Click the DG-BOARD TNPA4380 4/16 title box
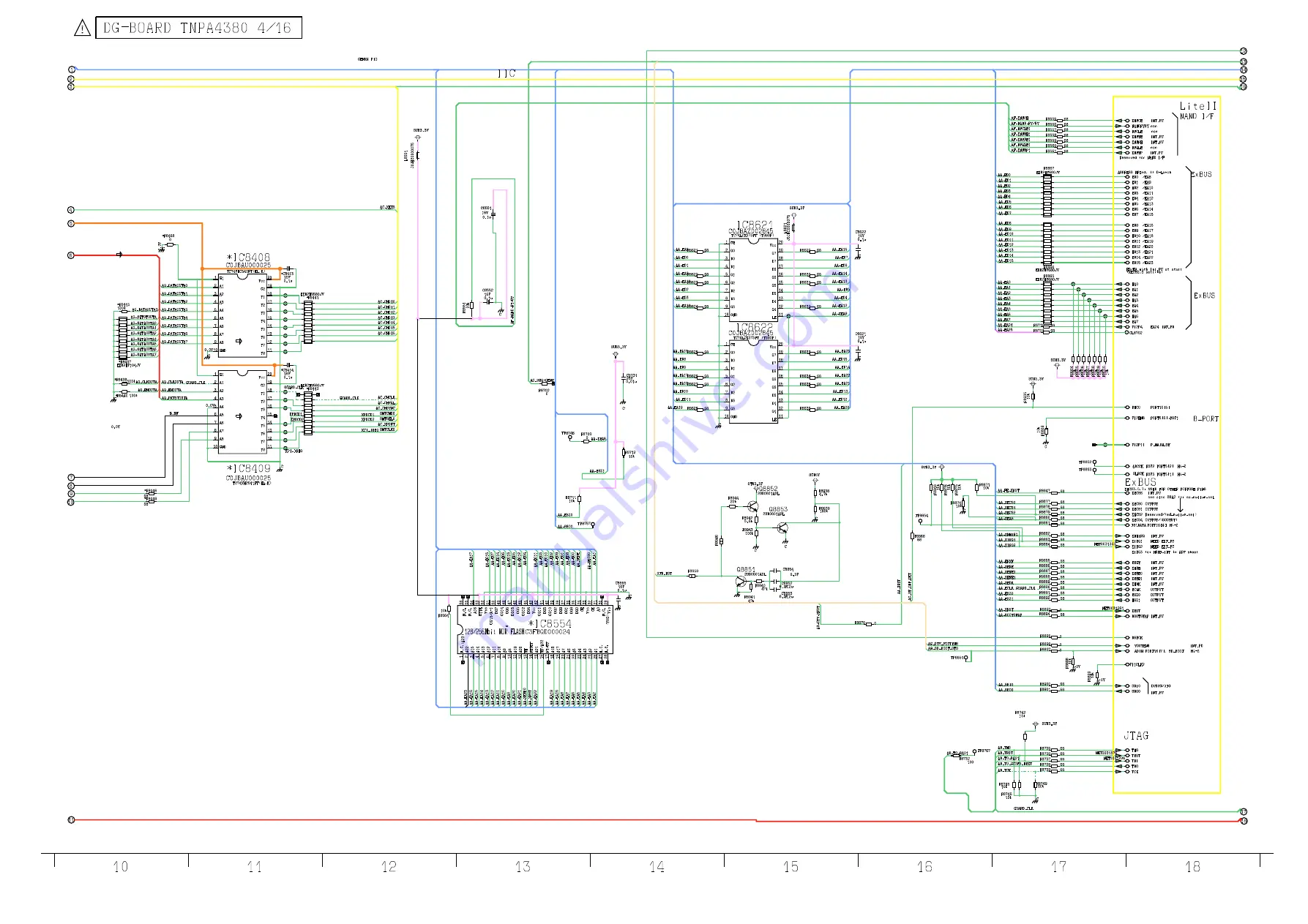 (198, 28)
